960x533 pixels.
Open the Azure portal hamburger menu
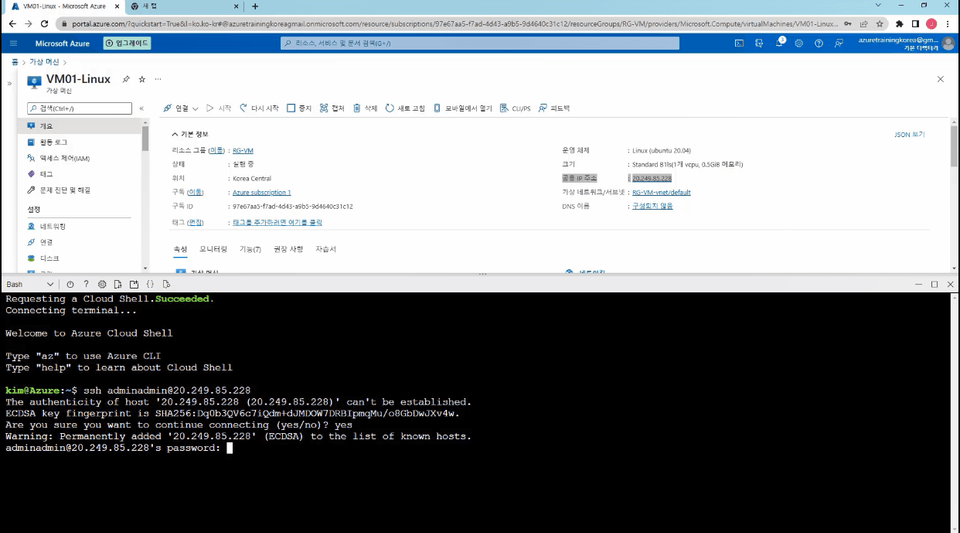(13, 43)
